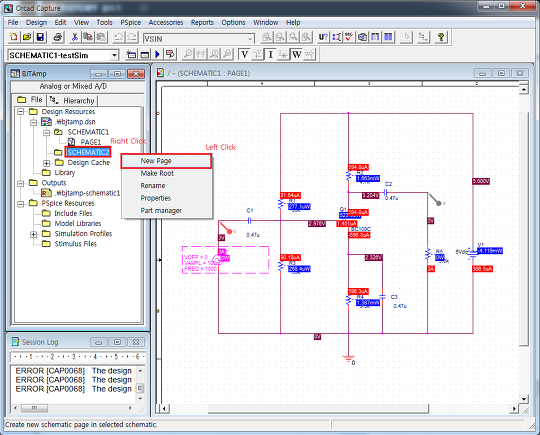Open the PSpice menu

131,22
